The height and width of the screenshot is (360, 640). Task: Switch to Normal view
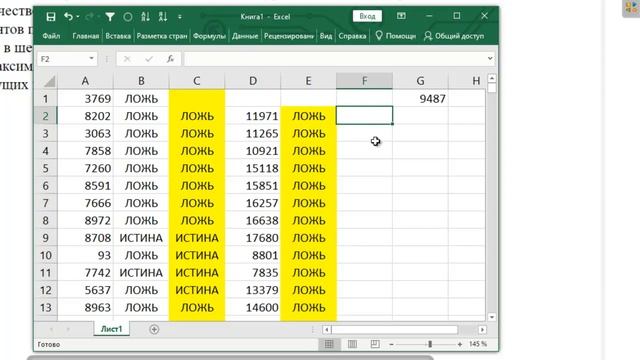[x=329, y=344]
